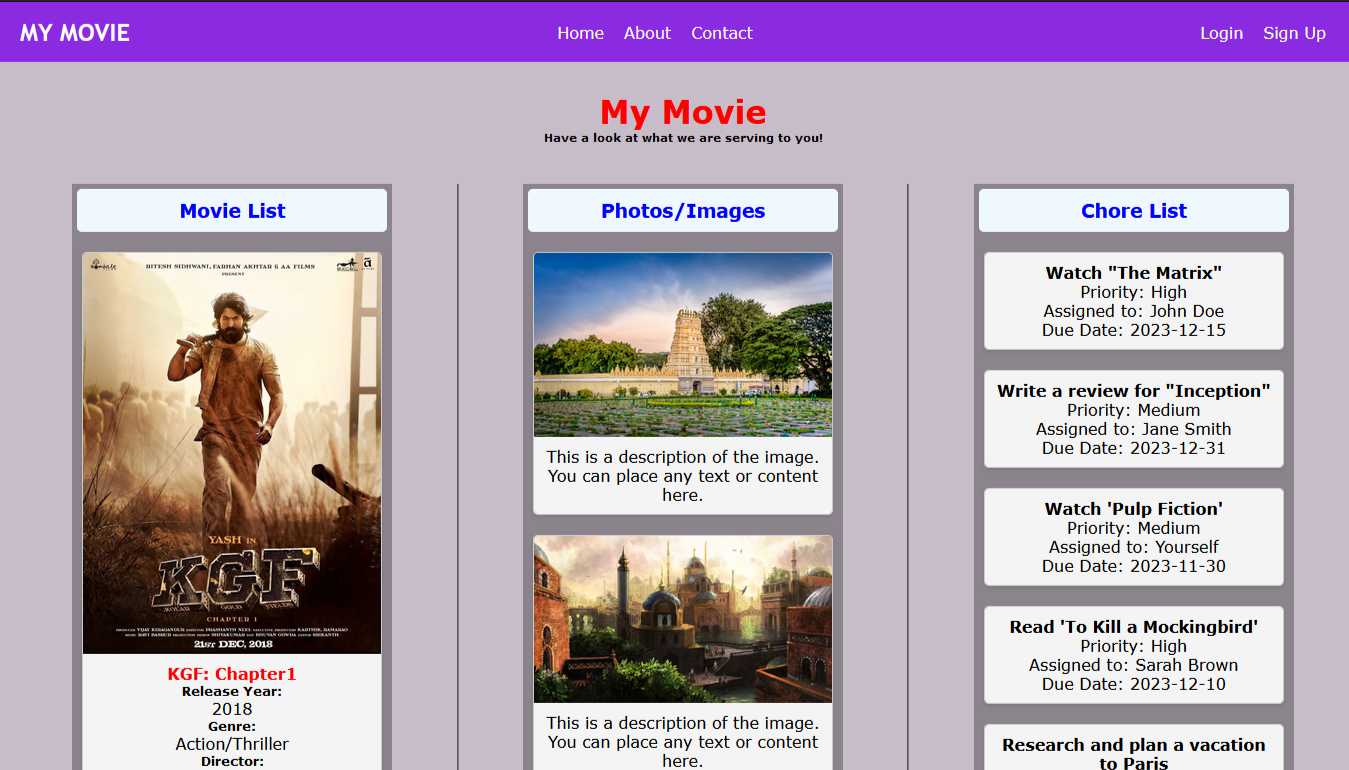Click the red My Movie page title
The width and height of the screenshot is (1349, 770).
[683, 112]
